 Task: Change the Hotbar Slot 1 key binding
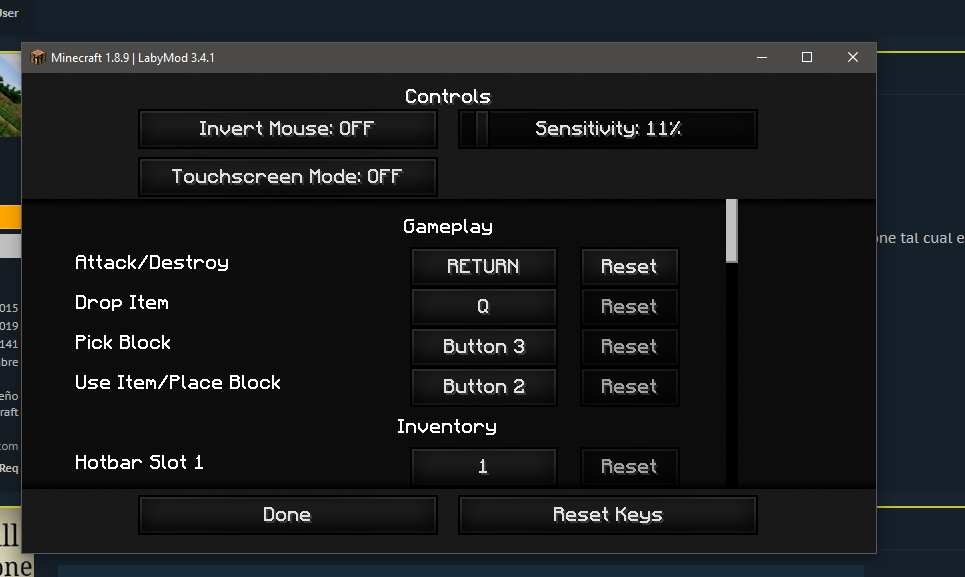[x=484, y=467]
